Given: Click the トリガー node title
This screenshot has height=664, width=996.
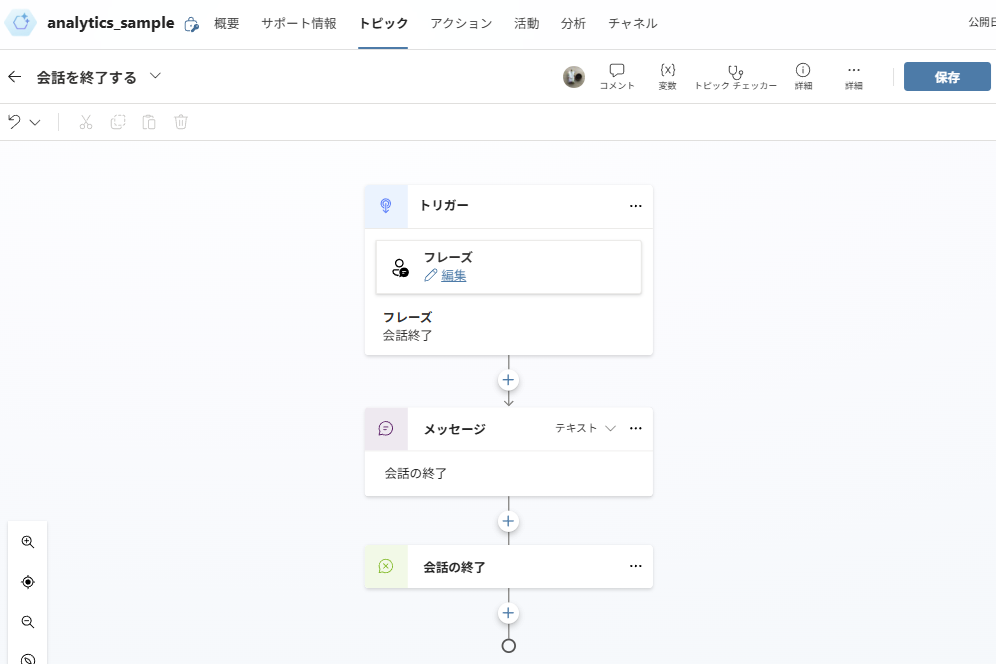Looking at the screenshot, I should pyautogui.click(x=444, y=205).
